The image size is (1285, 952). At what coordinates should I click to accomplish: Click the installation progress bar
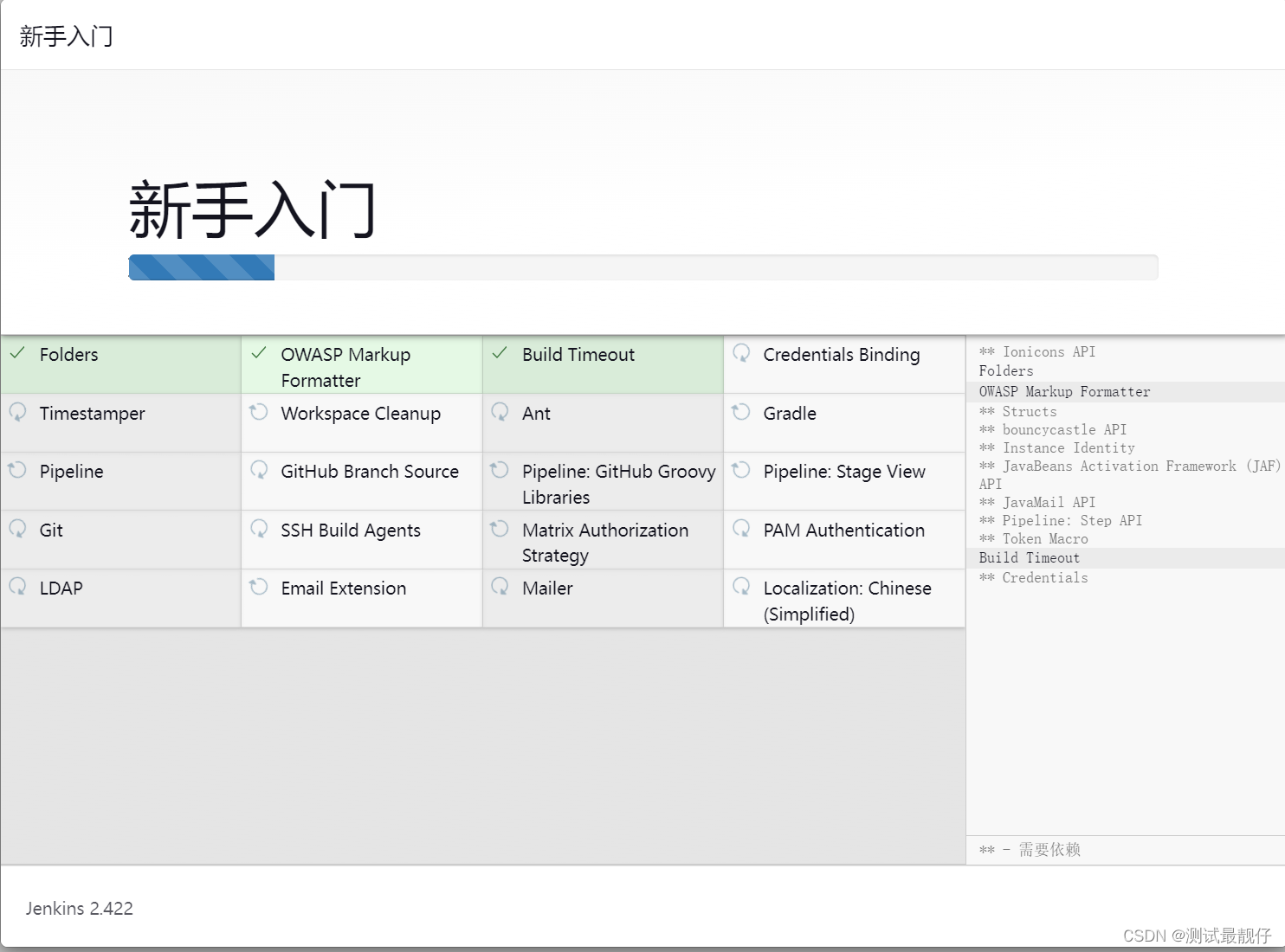pos(643,267)
